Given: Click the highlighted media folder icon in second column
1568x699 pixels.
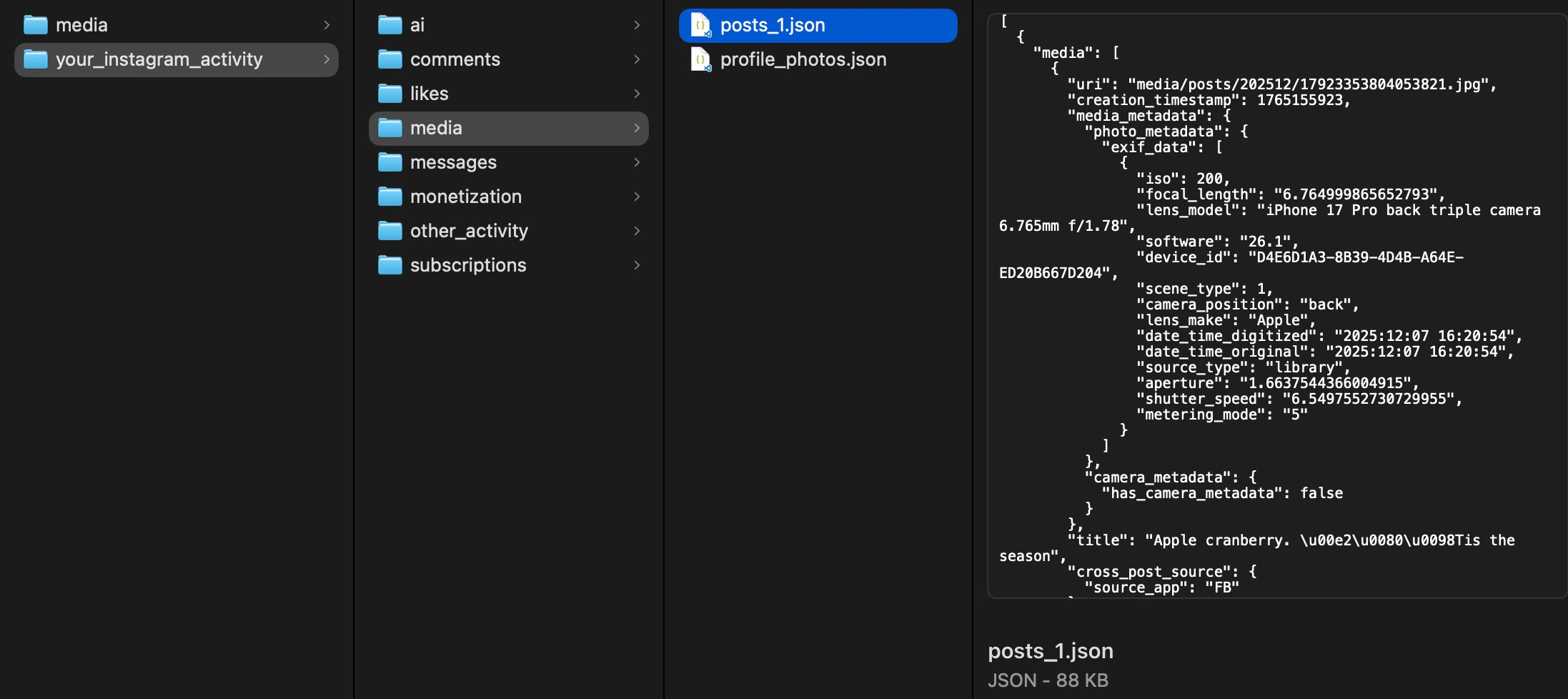Looking at the screenshot, I should (389, 127).
